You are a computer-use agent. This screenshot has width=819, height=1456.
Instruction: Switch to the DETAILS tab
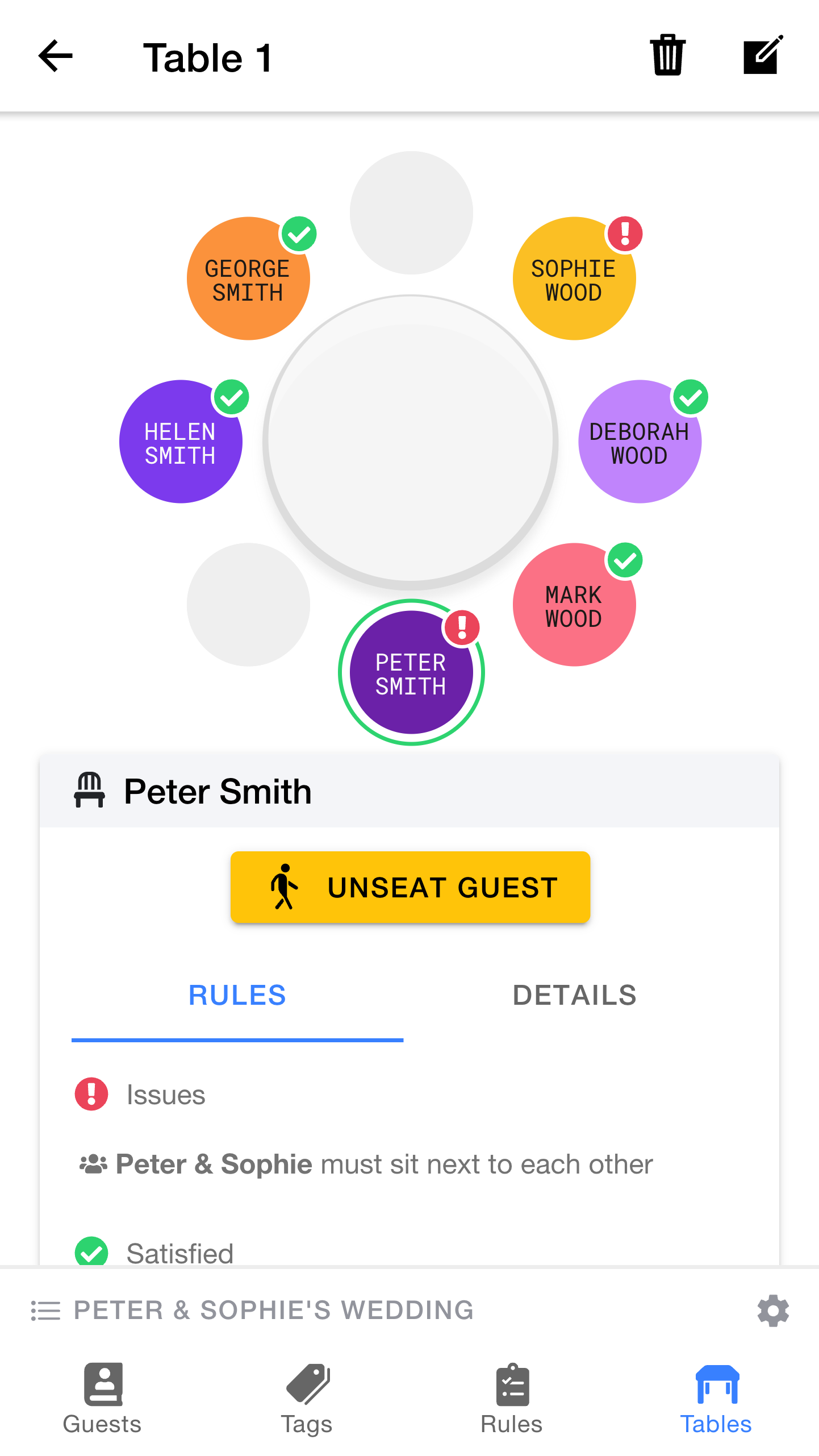pyautogui.click(x=574, y=996)
